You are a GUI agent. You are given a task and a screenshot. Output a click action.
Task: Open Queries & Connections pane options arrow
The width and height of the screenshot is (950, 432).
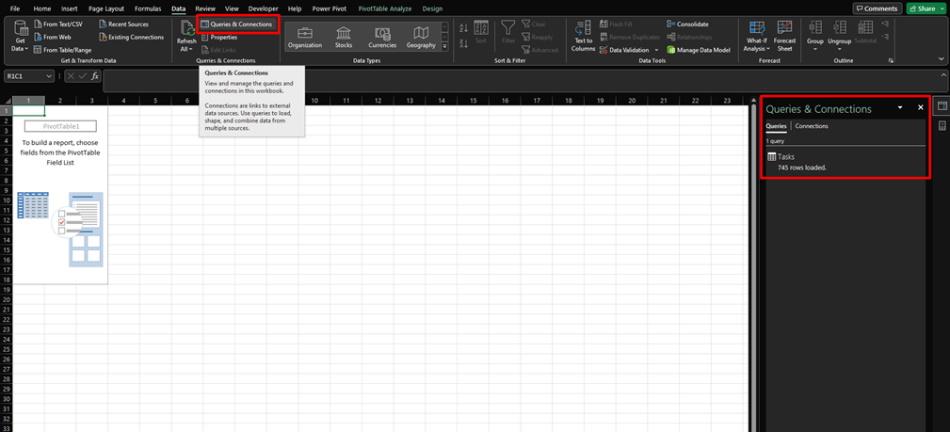coord(900,107)
